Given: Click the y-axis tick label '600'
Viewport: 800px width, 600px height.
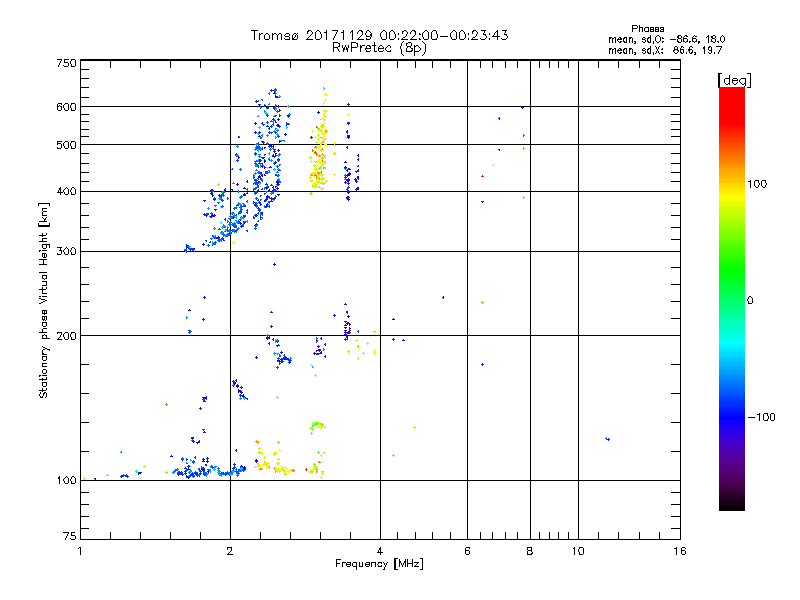Looking at the screenshot, I should [x=66, y=107].
